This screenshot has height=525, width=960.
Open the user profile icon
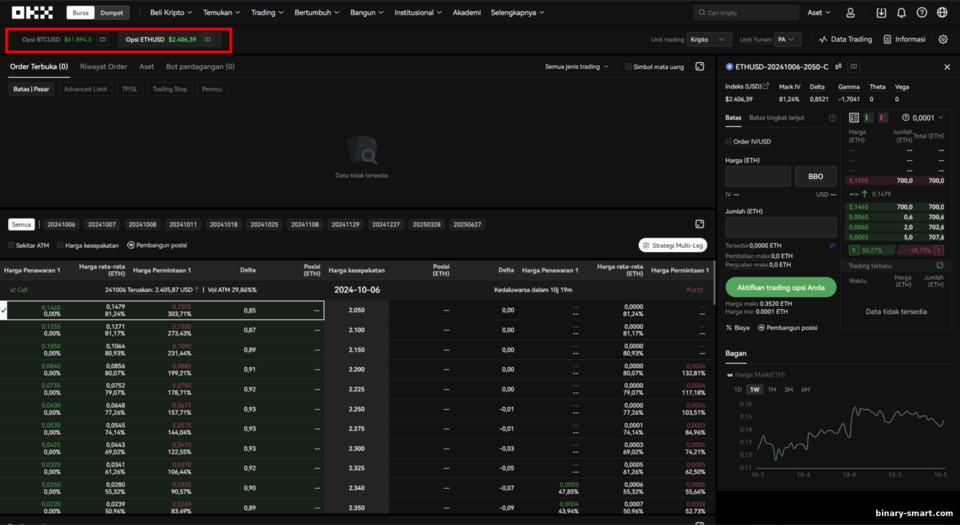pyautogui.click(x=850, y=13)
